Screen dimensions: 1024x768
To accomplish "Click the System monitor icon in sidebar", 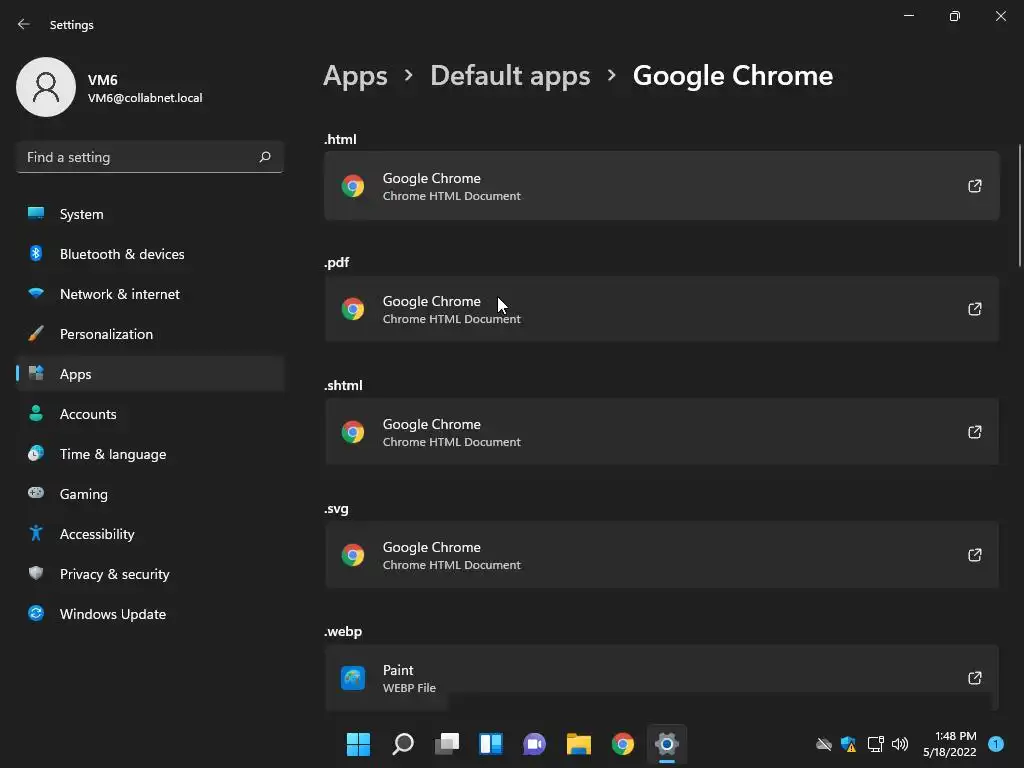I will pos(36,213).
